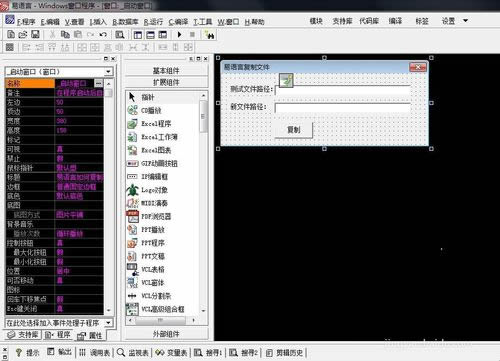Select the 最大化按钮 property row
The width and height of the screenshot is (500, 361).
point(54,252)
